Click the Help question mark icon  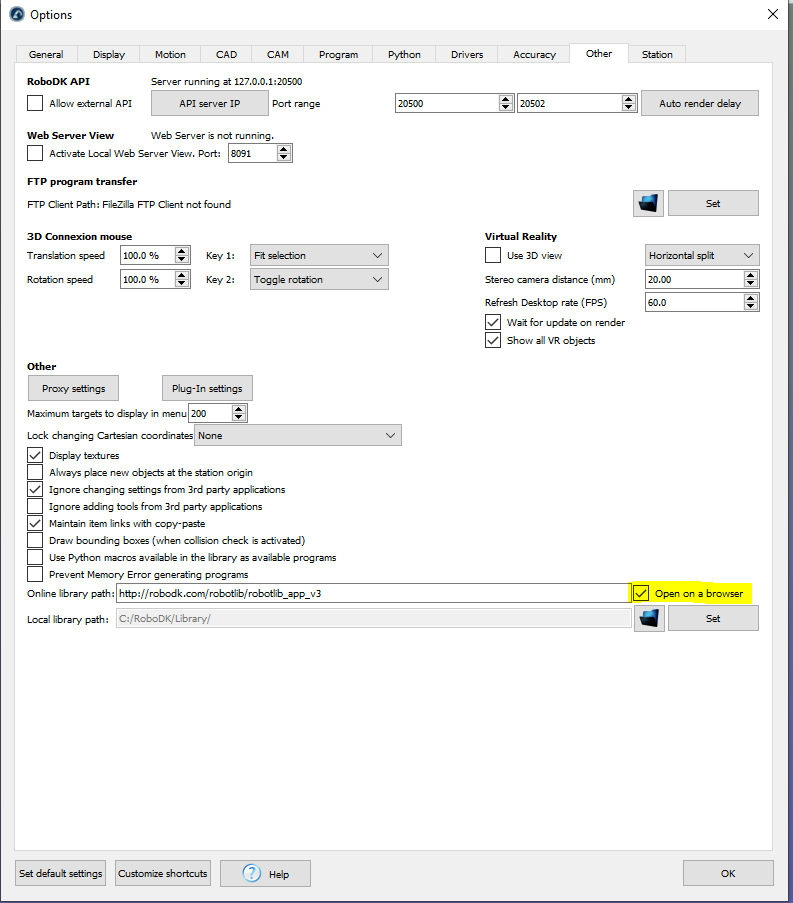pyautogui.click(x=252, y=874)
